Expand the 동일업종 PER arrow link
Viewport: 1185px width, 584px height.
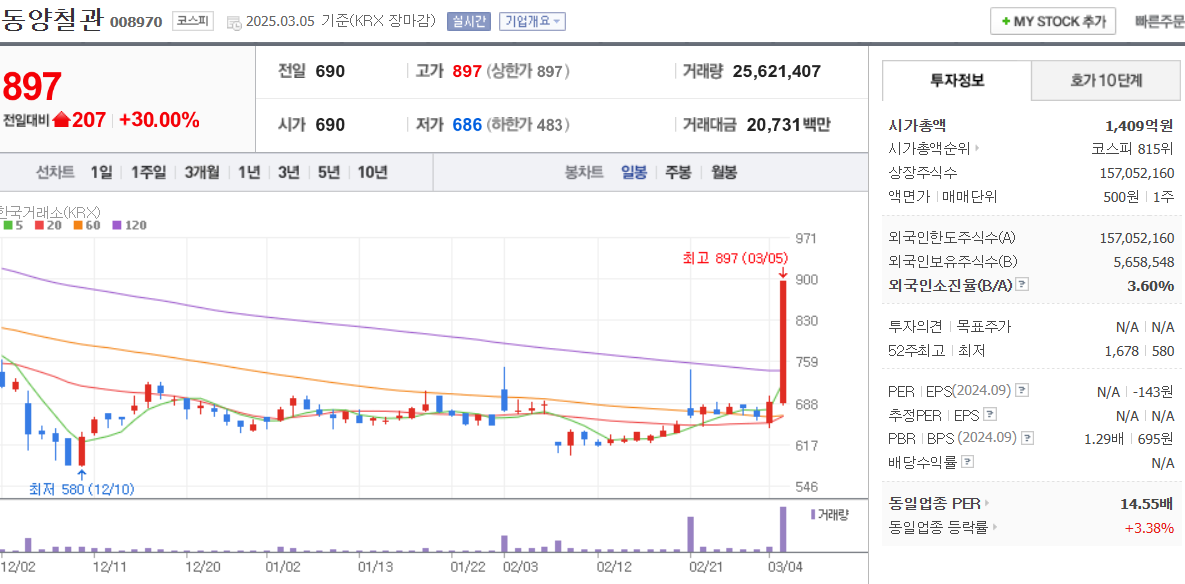(988, 503)
